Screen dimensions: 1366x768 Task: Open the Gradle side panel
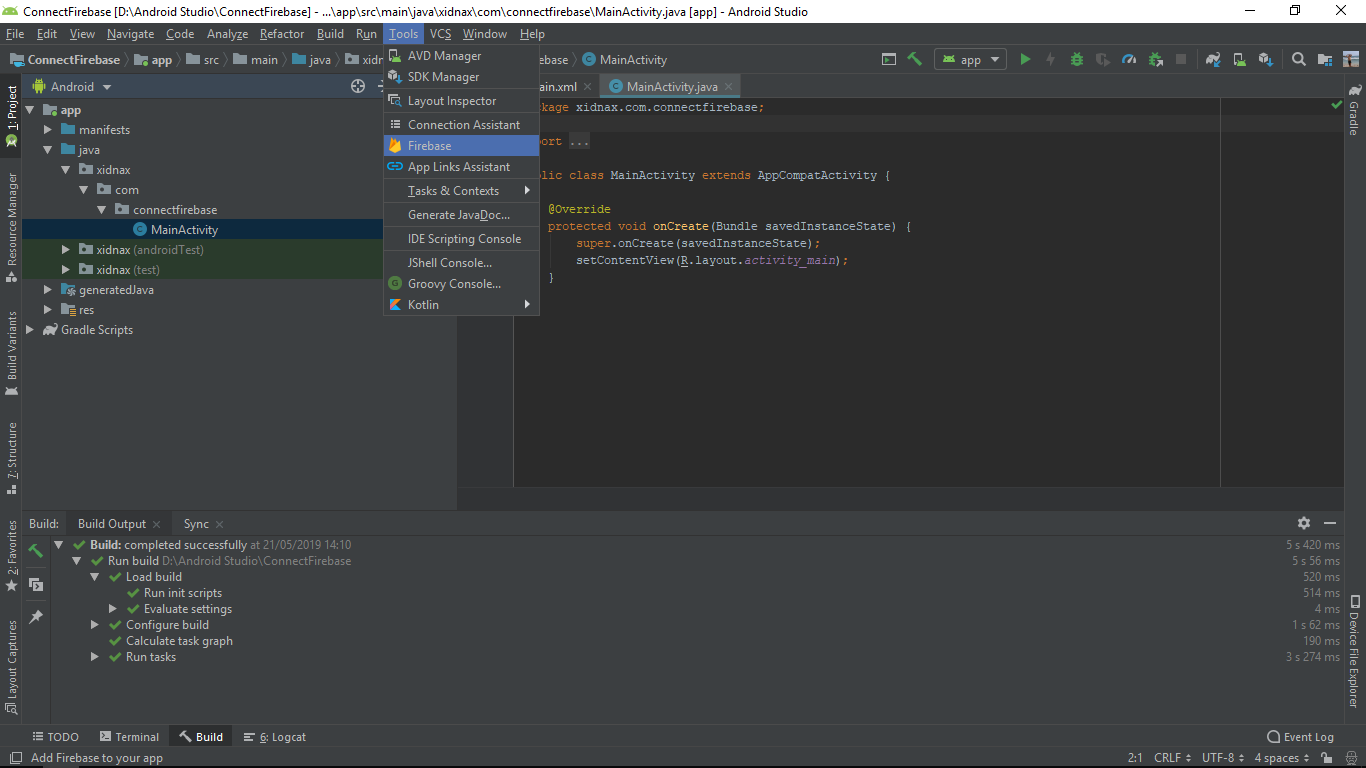pyautogui.click(x=1354, y=111)
